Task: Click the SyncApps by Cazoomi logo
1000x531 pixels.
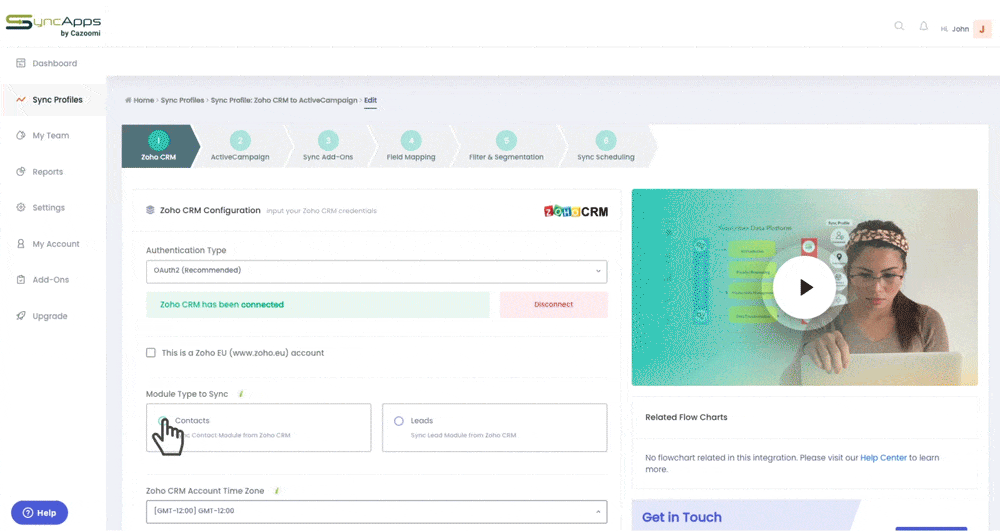Action: 54,25
